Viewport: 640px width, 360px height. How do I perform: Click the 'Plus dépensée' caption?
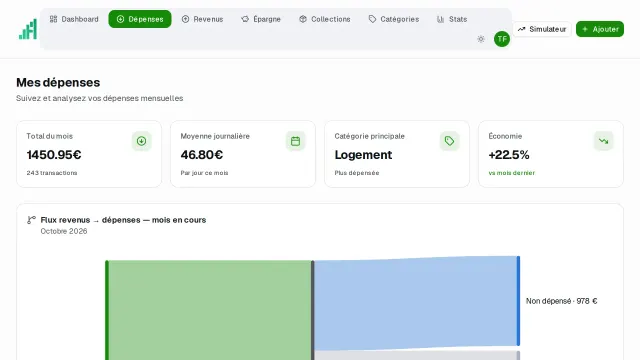[357, 173]
